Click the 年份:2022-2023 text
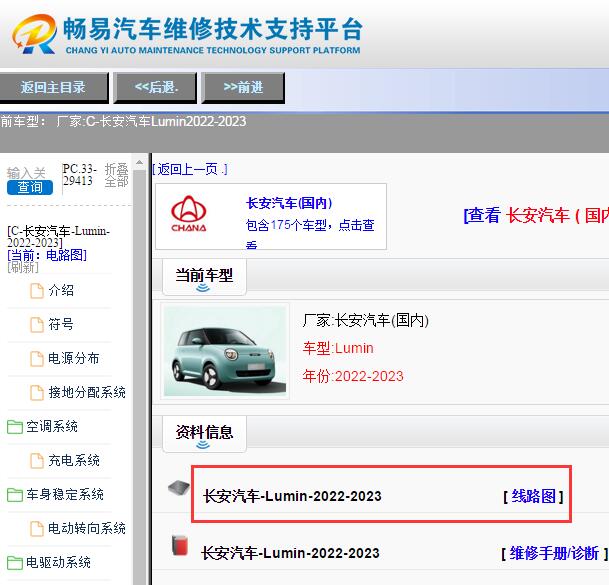This screenshot has height=585, width=609. (x=353, y=376)
